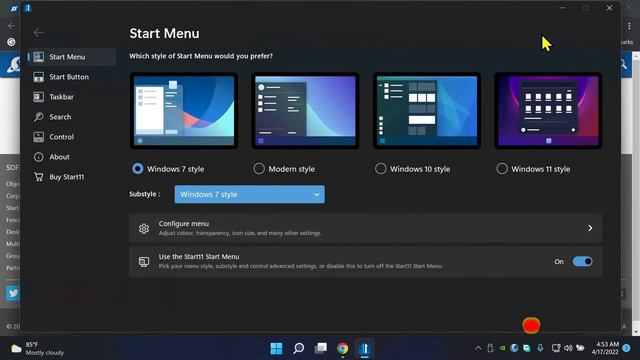640x360 pixels.
Task: Open the Search settings section
Action: click(72, 117)
